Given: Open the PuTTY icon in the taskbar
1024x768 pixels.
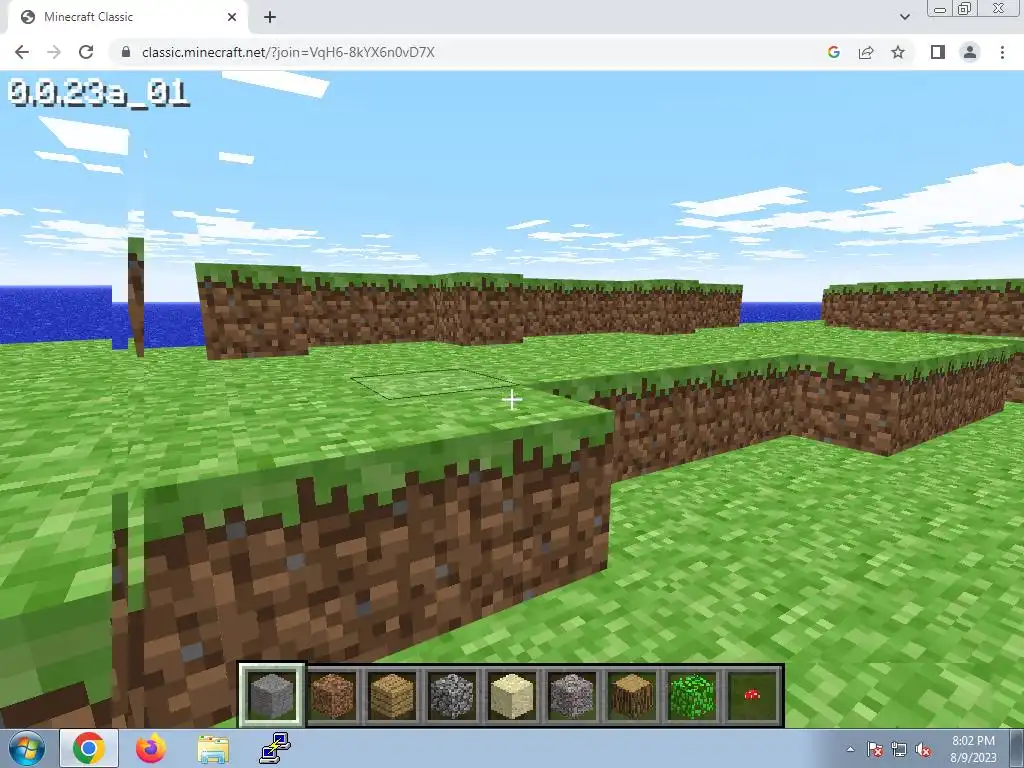Looking at the screenshot, I should pyautogui.click(x=275, y=748).
